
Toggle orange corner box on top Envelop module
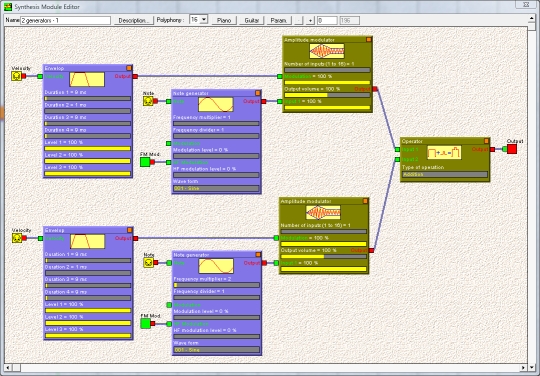point(129,68)
